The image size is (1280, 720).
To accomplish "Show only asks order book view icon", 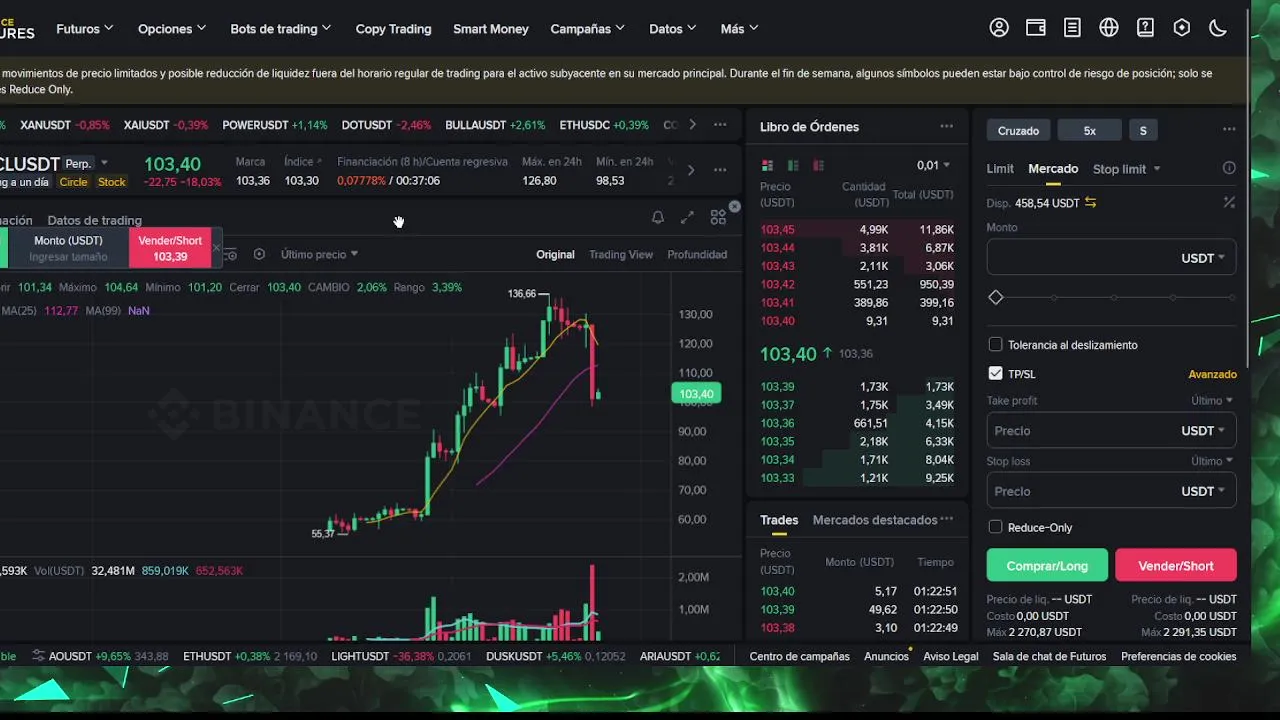I will 818,165.
